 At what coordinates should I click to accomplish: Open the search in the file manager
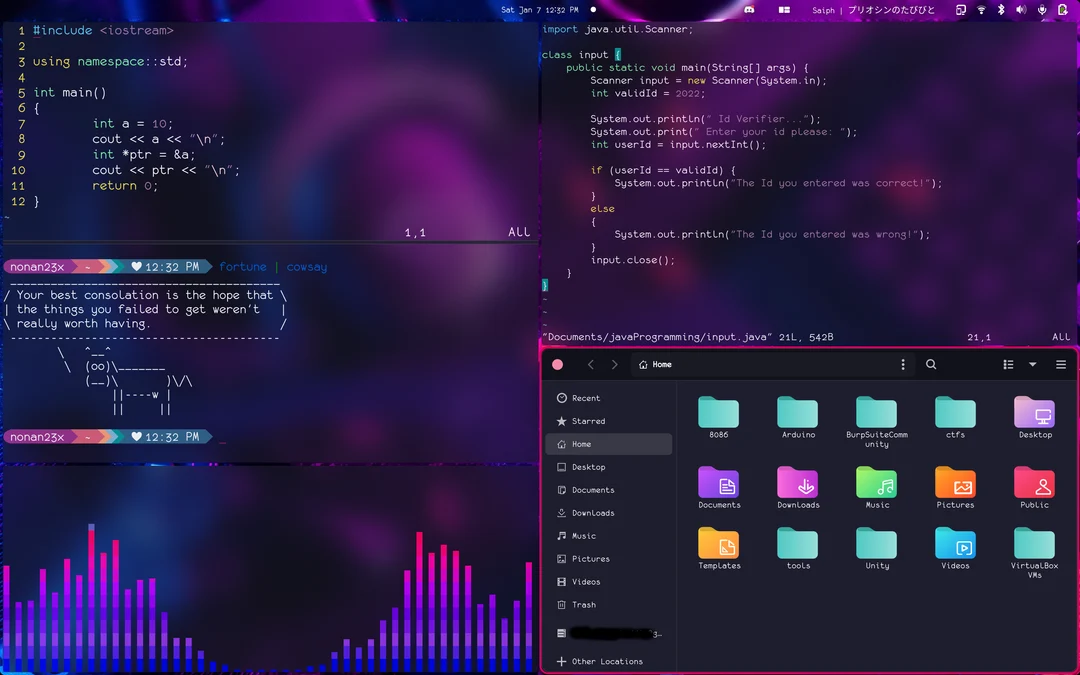tap(930, 364)
